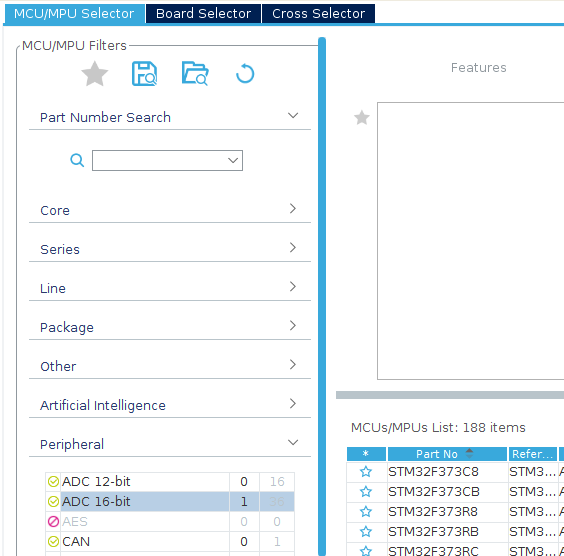
Task: Edit the ADC 12-bit count value 0
Action: click(x=244, y=481)
